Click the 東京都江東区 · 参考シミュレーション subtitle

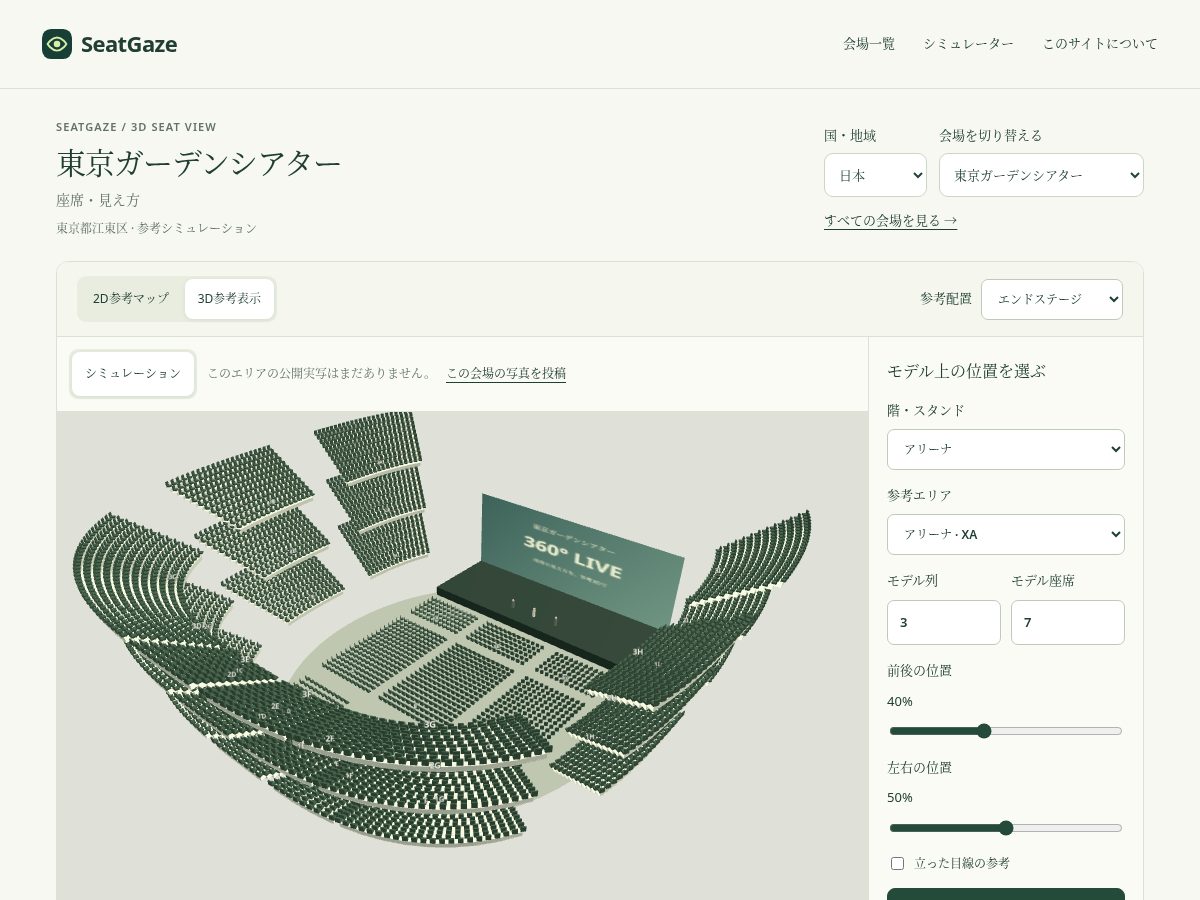coord(156,228)
